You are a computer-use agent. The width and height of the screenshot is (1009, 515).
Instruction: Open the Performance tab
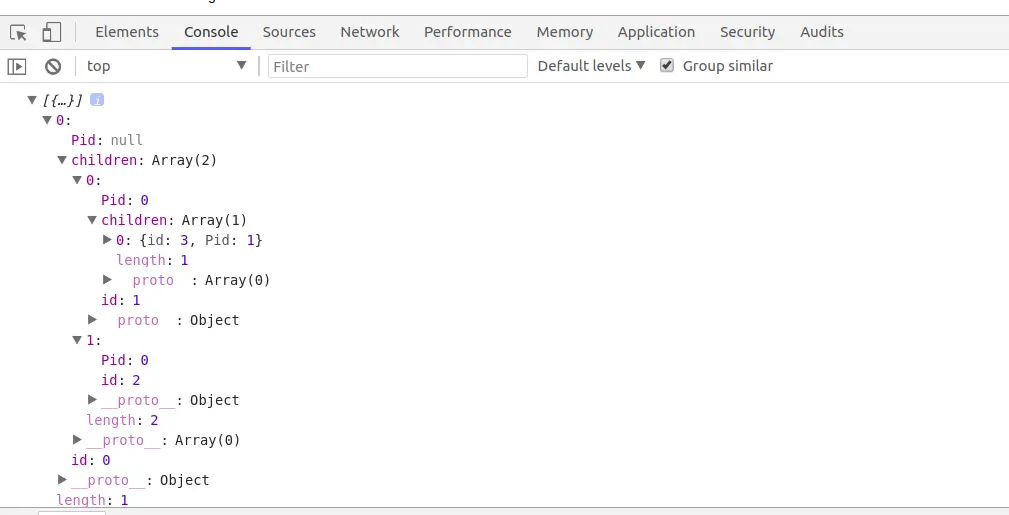pyautogui.click(x=468, y=32)
